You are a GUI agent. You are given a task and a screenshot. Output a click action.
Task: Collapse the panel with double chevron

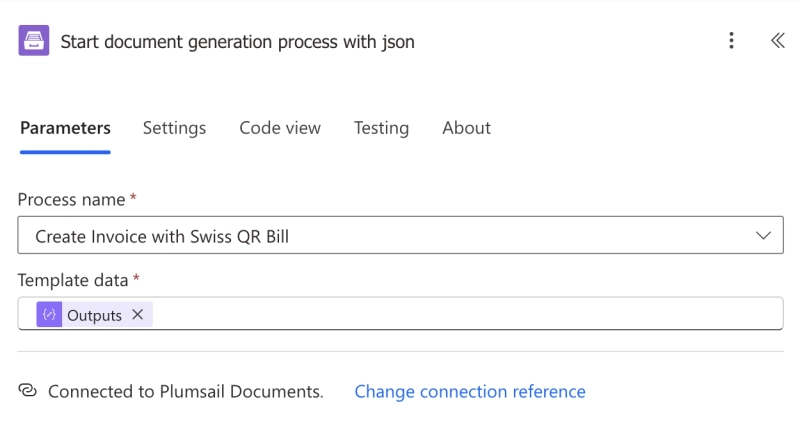[778, 40]
